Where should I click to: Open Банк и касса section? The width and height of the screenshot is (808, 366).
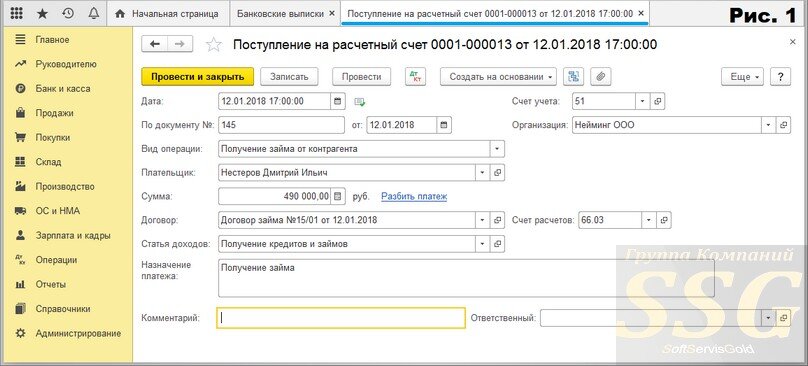(63, 89)
